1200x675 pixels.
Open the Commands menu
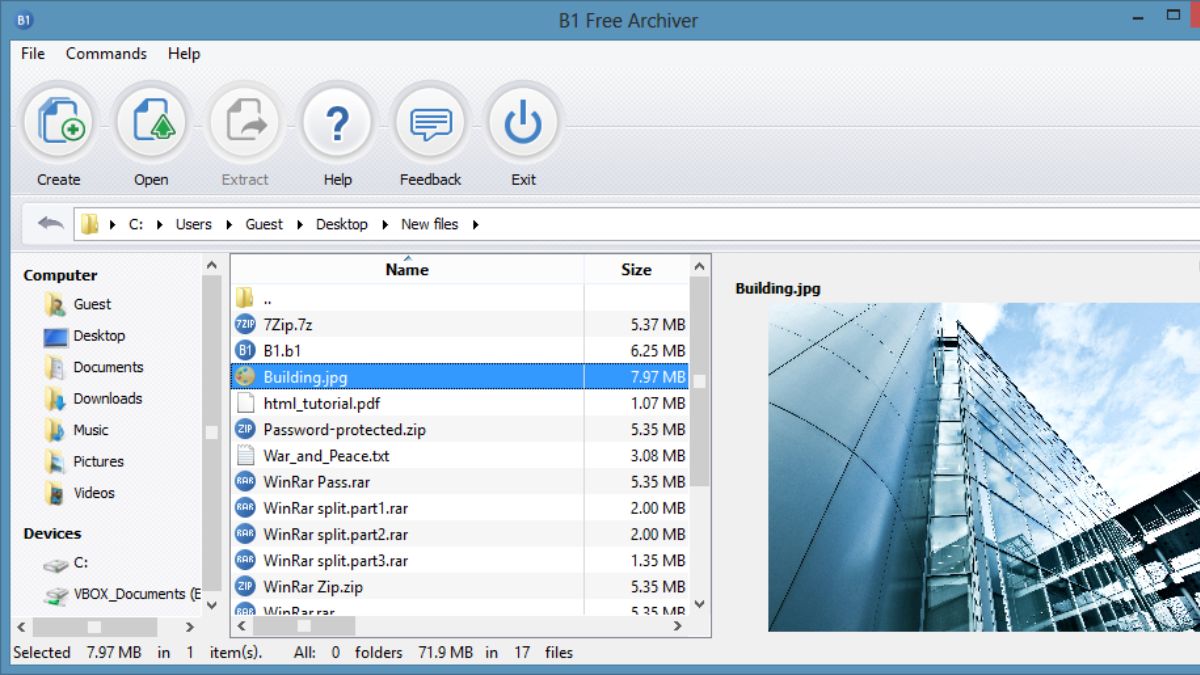(106, 54)
